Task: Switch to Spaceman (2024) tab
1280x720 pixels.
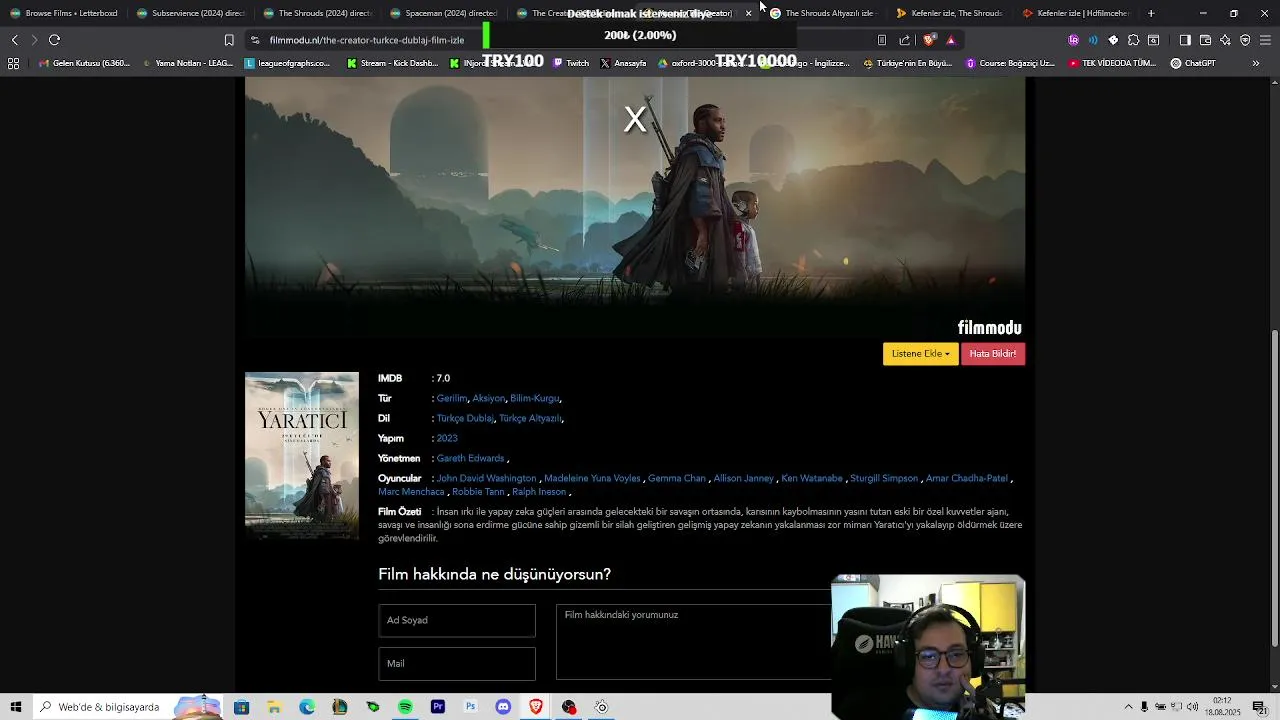Action: [443, 13]
